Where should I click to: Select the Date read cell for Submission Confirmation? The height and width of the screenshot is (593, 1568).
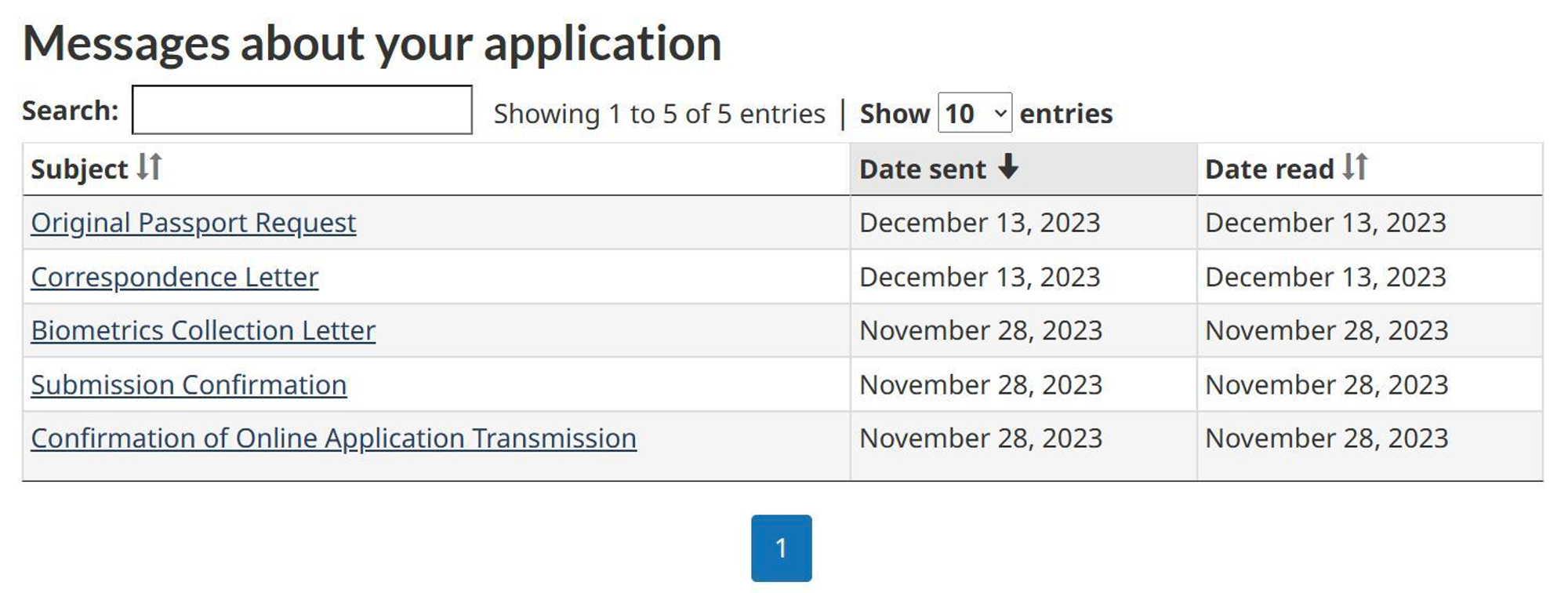tap(1327, 385)
